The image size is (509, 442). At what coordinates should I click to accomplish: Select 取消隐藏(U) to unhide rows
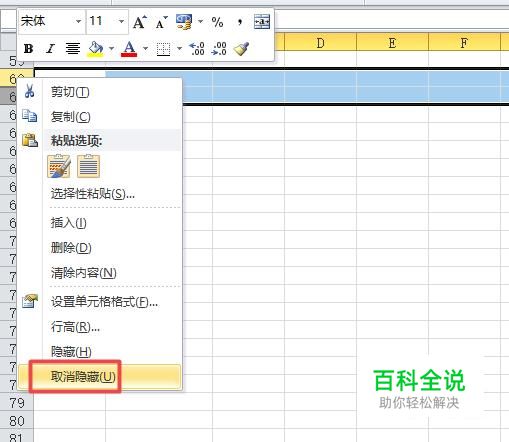(100, 377)
